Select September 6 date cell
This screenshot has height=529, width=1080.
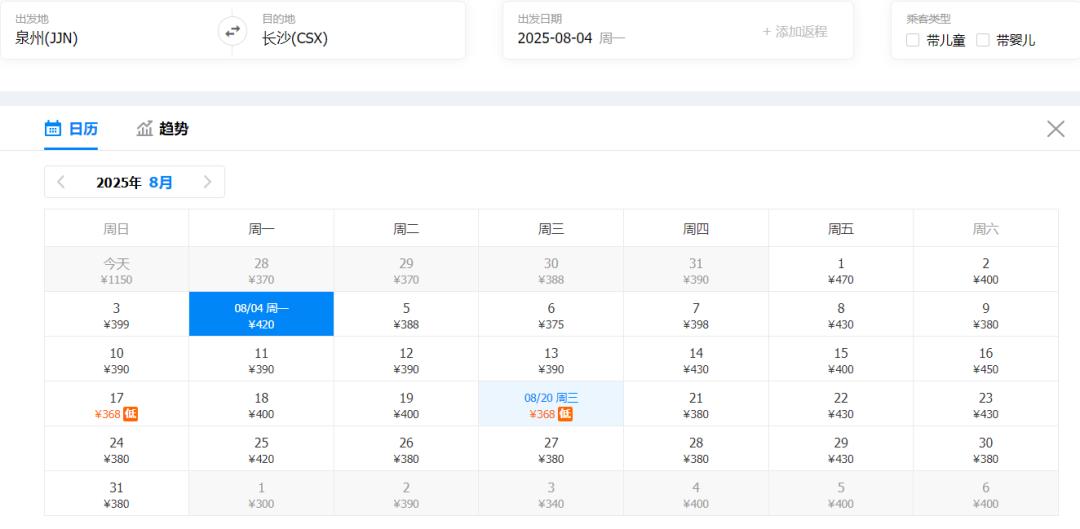coord(986,493)
